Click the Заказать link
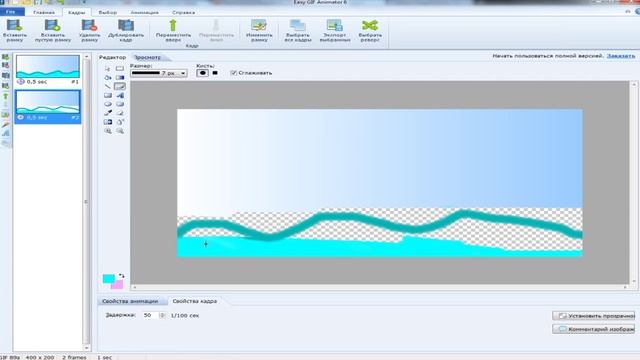The width and height of the screenshot is (640, 360). pyautogui.click(x=620, y=56)
